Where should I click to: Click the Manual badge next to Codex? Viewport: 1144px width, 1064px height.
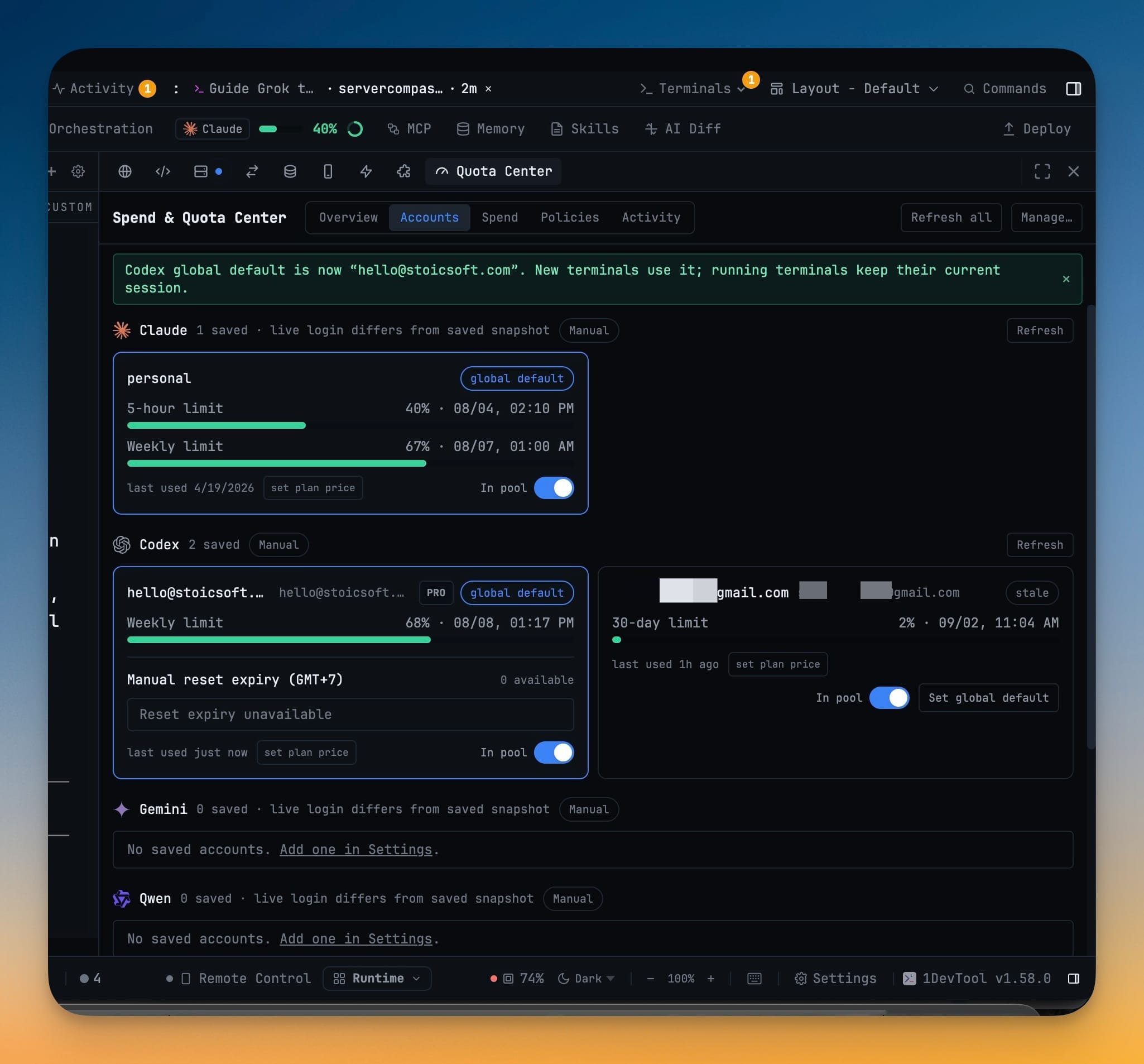coord(278,545)
